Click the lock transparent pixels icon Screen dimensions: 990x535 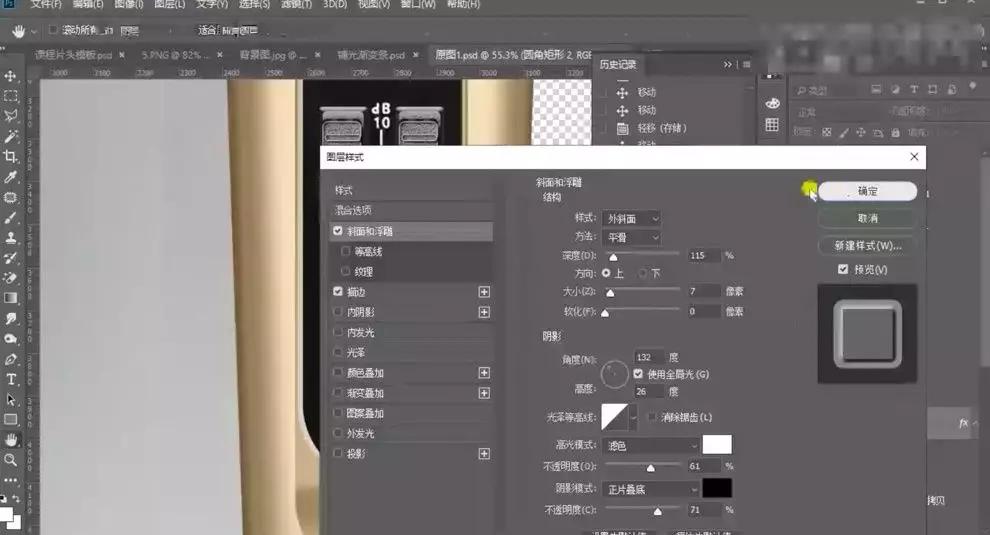click(826, 133)
